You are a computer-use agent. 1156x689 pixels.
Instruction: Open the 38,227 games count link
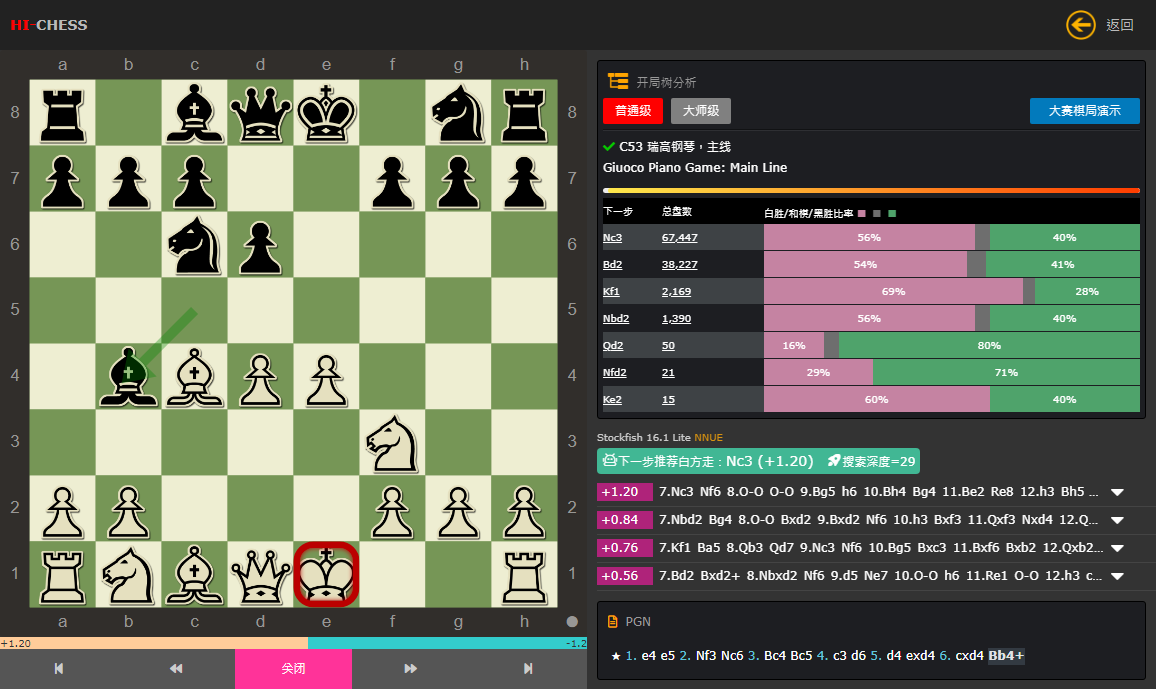pos(680,265)
